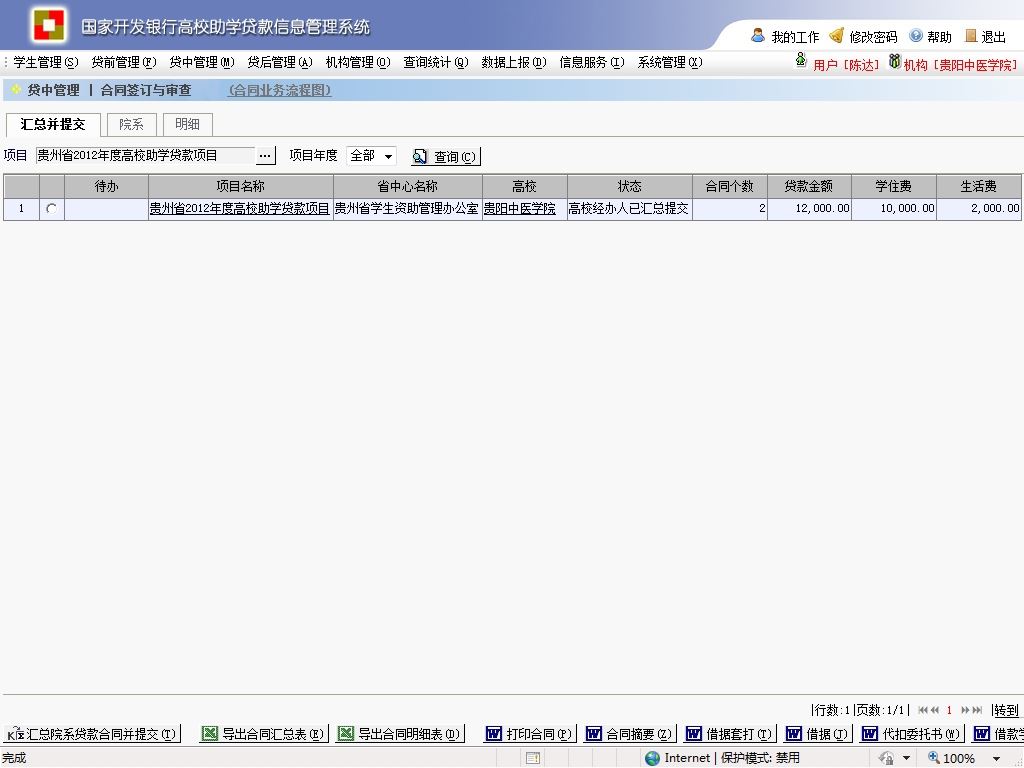The width and height of the screenshot is (1024, 768).
Task: Click the system logo icon in header
Action: pos(49,24)
